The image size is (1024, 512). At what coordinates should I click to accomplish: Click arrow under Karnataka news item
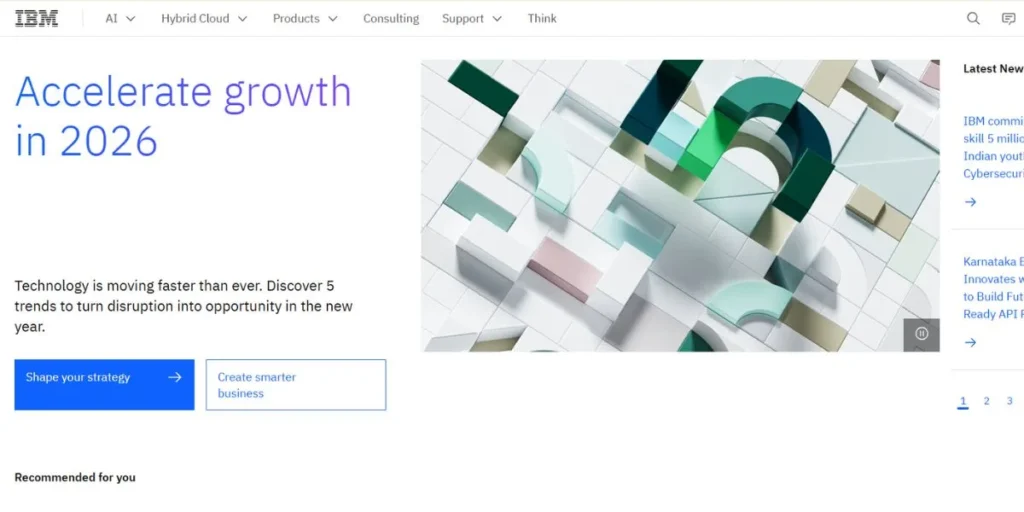pyautogui.click(x=970, y=342)
